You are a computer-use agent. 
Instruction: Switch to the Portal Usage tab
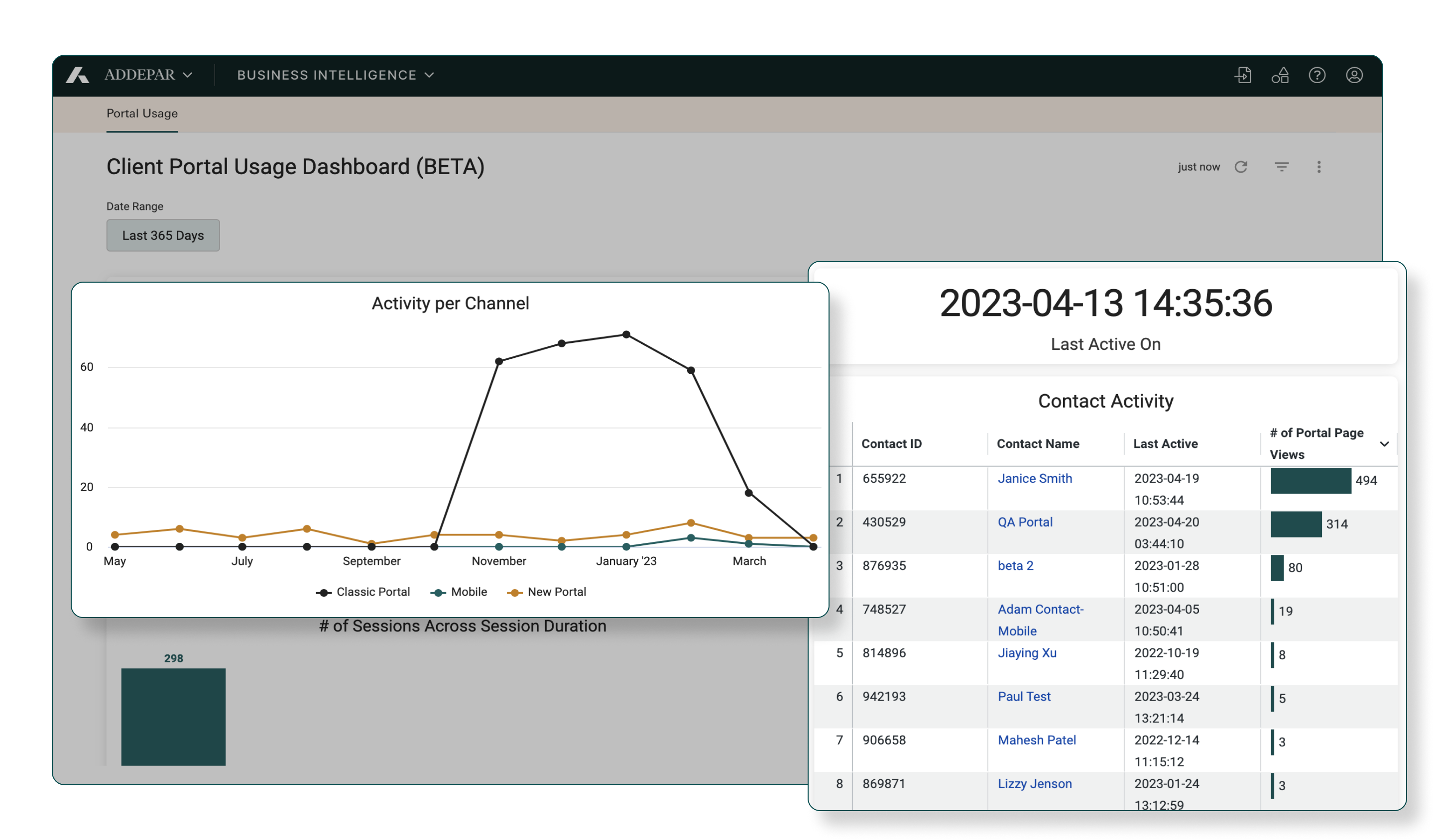pos(142,113)
